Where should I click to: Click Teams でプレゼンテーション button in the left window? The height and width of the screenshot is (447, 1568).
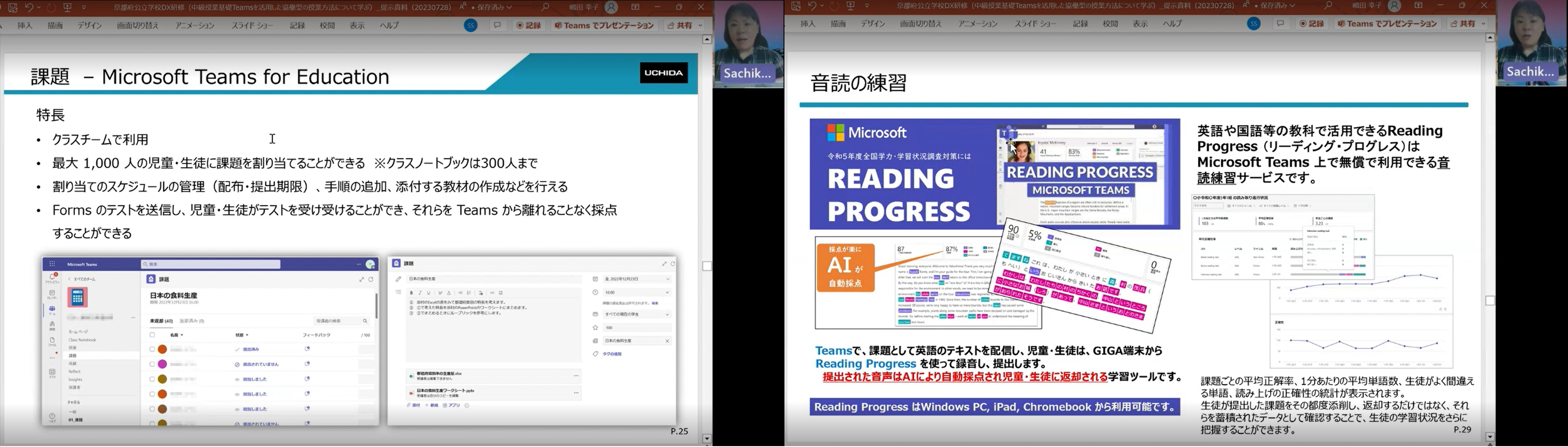click(x=604, y=25)
